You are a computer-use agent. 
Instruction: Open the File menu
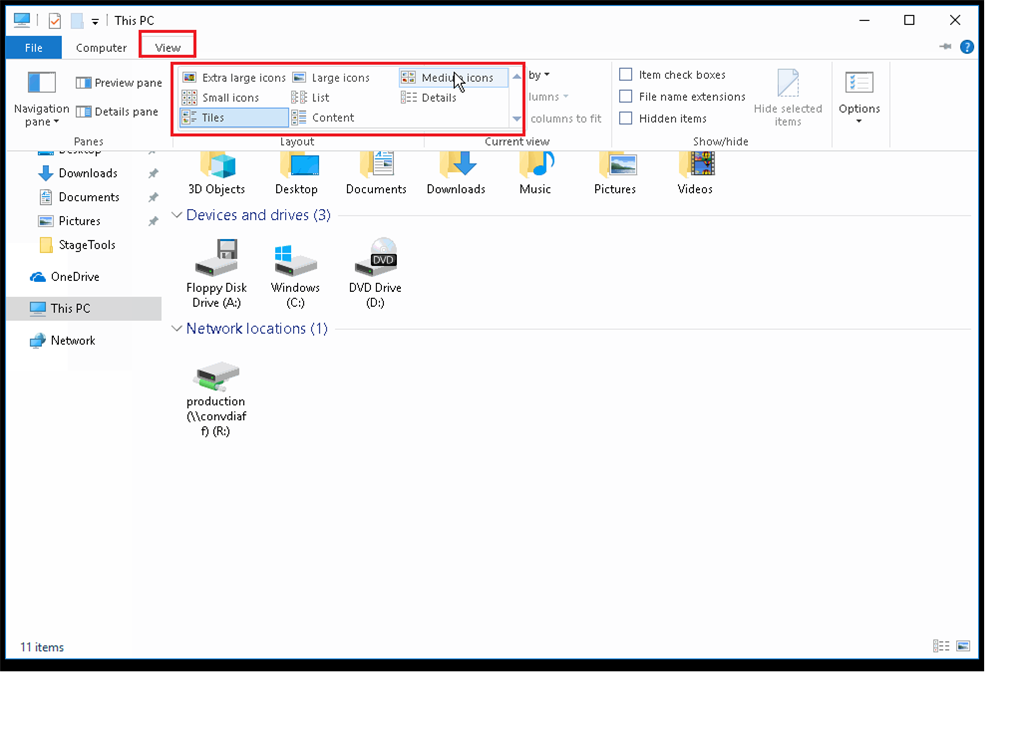pyautogui.click(x=33, y=47)
